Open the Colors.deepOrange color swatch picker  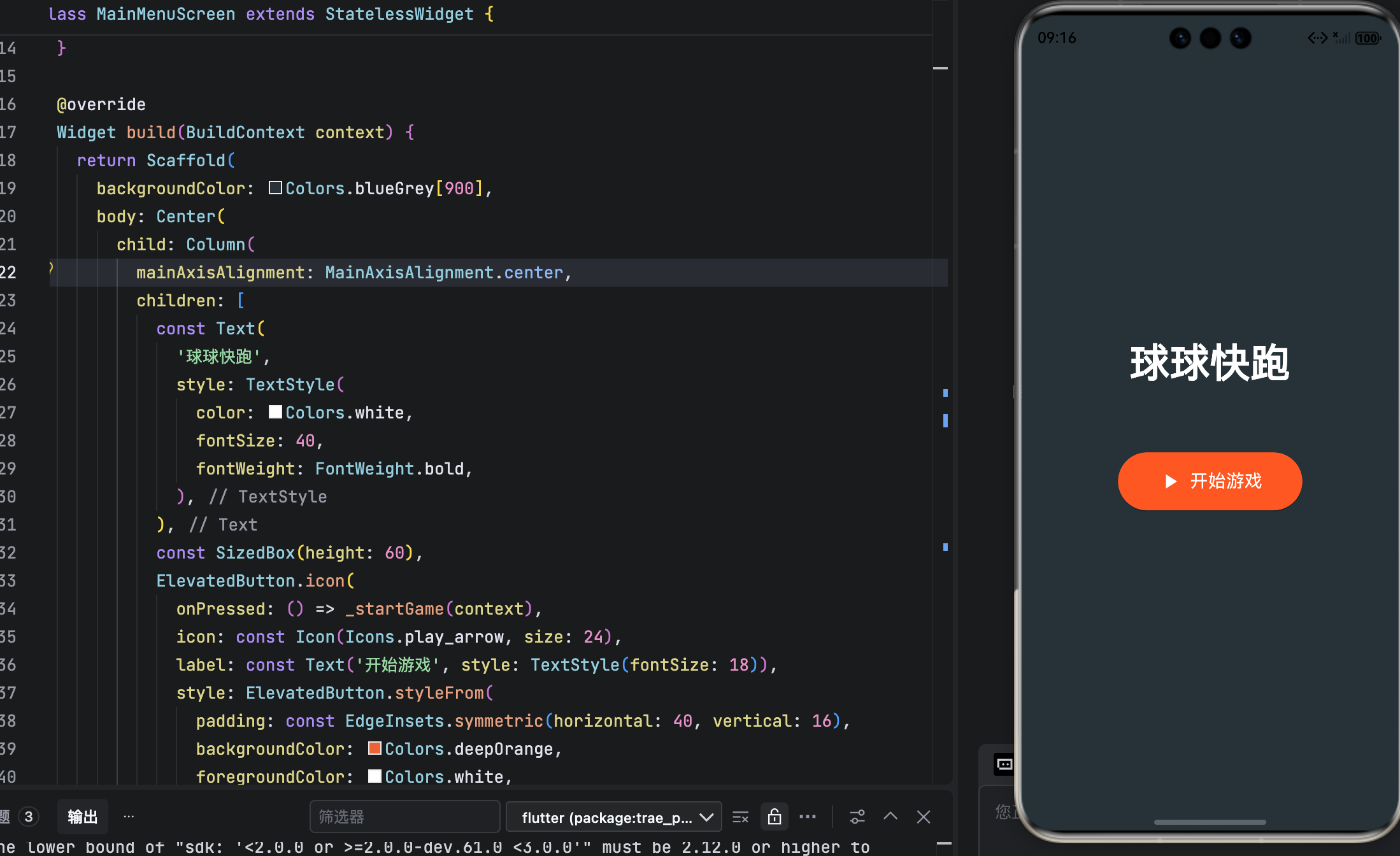click(375, 748)
